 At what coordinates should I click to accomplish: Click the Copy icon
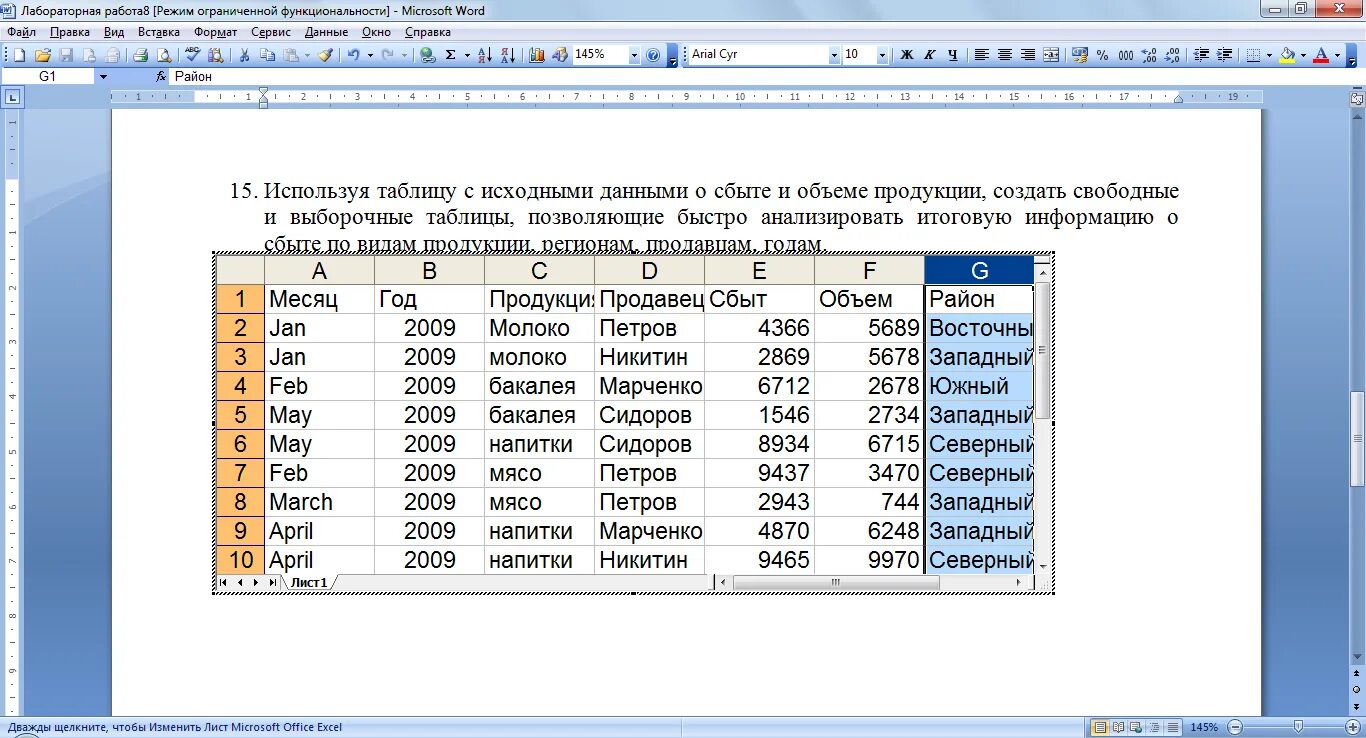[x=268, y=55]
